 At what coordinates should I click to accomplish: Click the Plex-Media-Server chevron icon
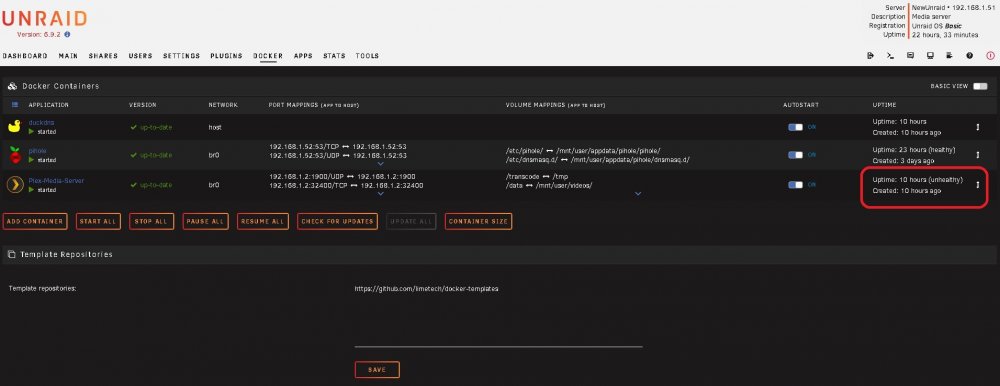pyautogui.click(x=14, y=185)
